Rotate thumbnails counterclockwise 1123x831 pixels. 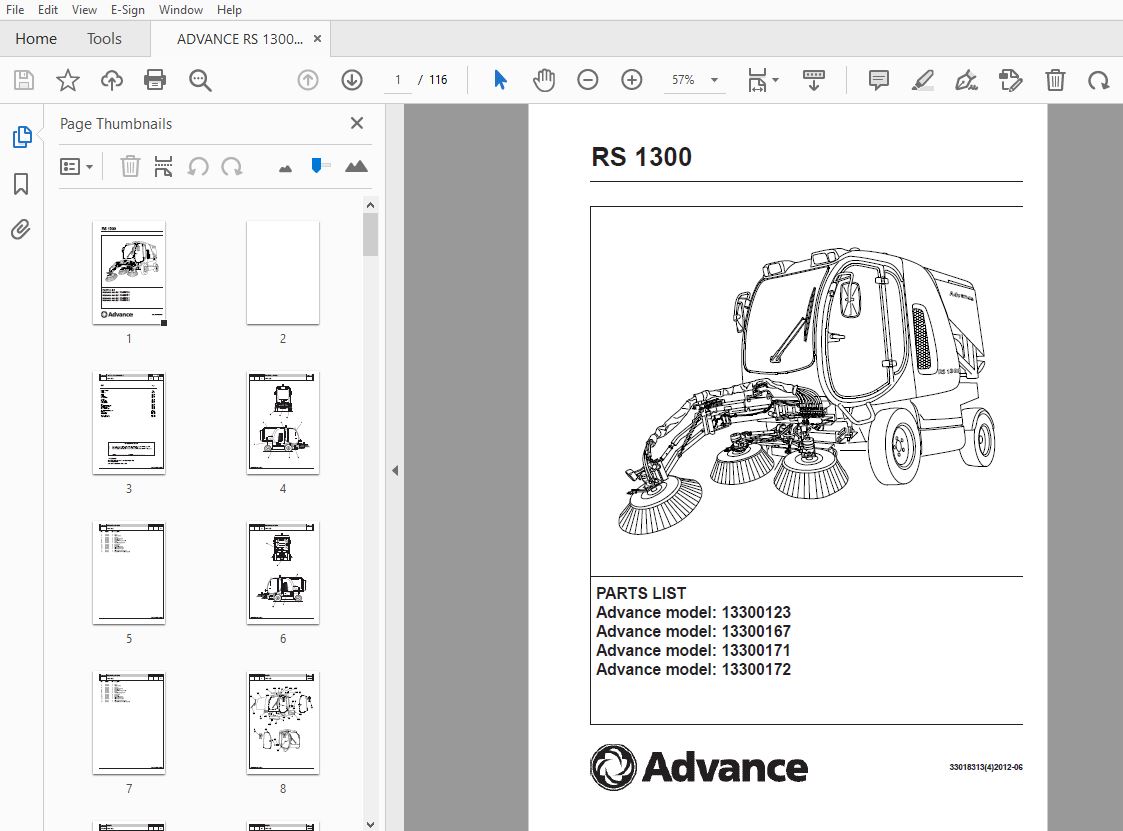[198, 167]
